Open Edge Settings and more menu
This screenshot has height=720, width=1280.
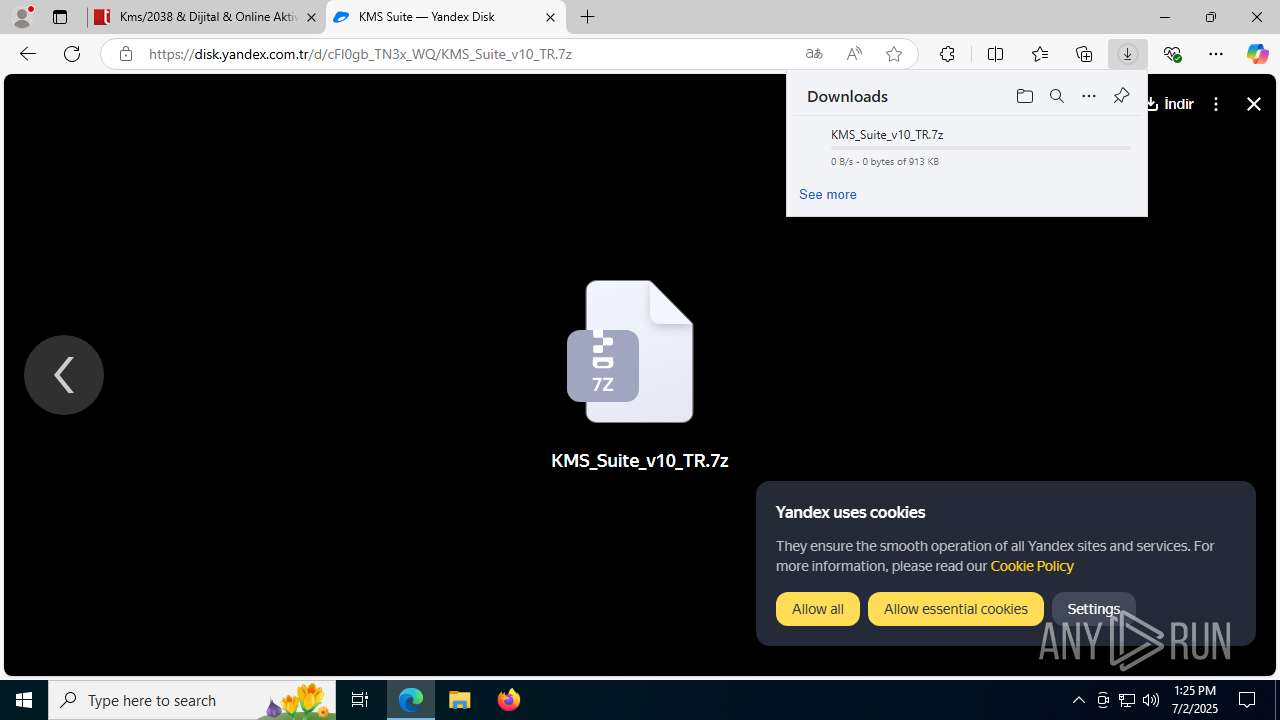pos(1216,54)
